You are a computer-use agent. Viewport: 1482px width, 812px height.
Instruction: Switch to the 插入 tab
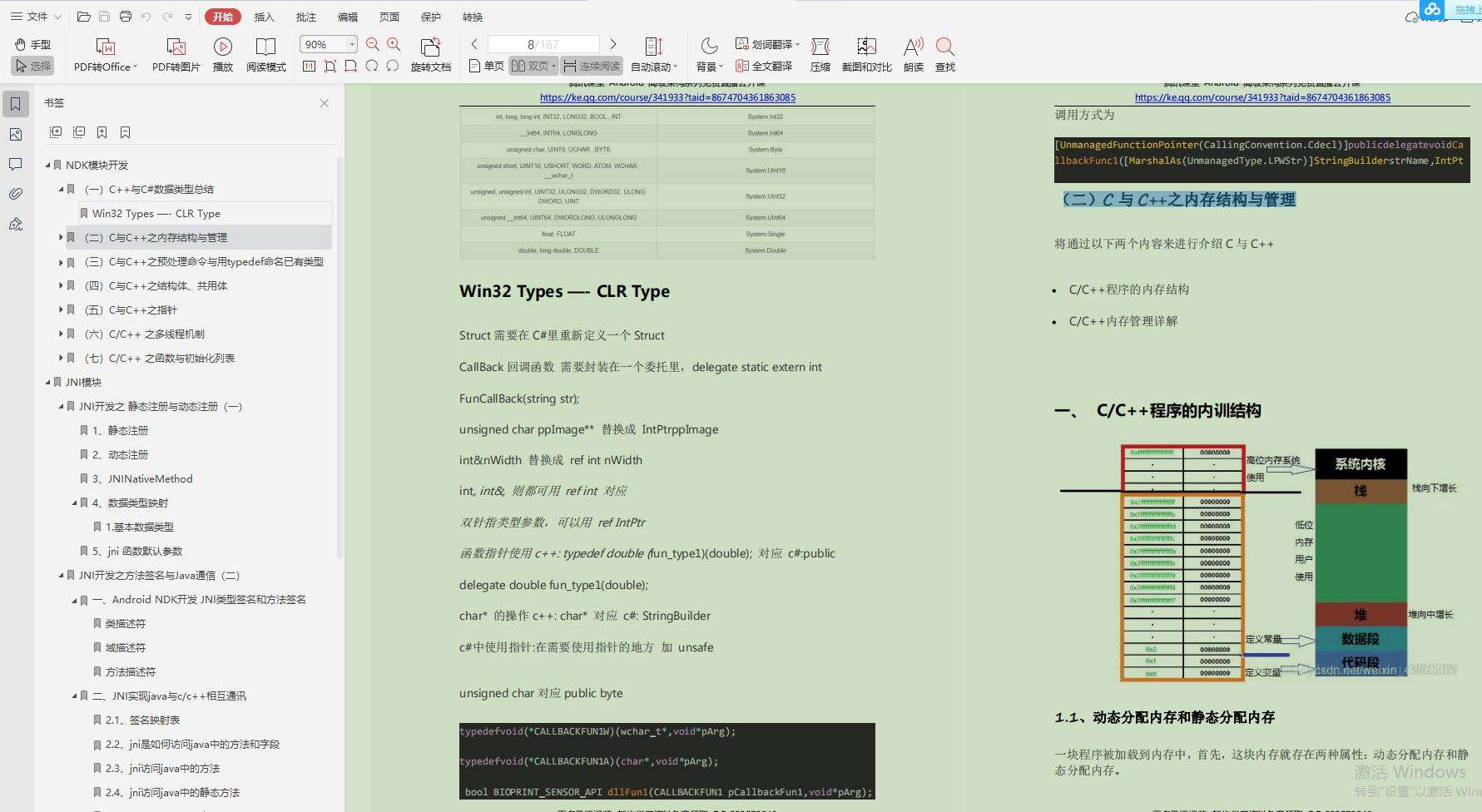(x=264, y=17)
